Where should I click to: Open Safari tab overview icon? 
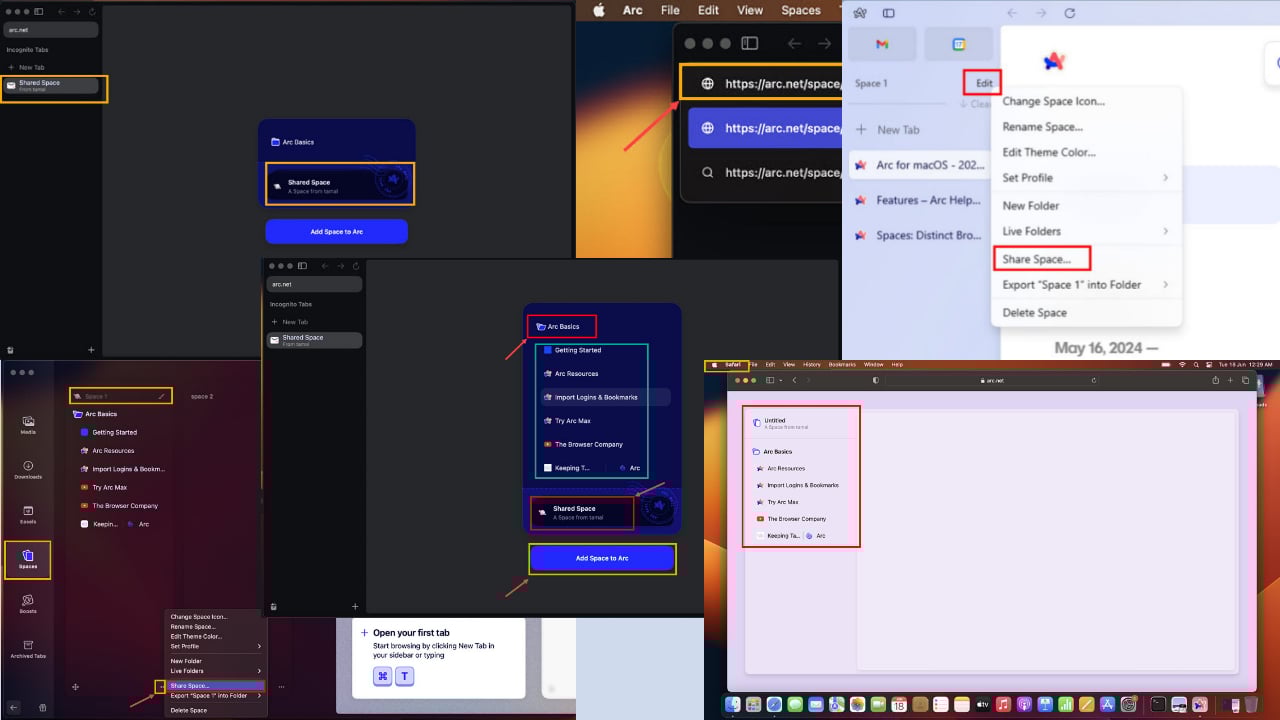pyautogui.click(x=1245, y=380)
